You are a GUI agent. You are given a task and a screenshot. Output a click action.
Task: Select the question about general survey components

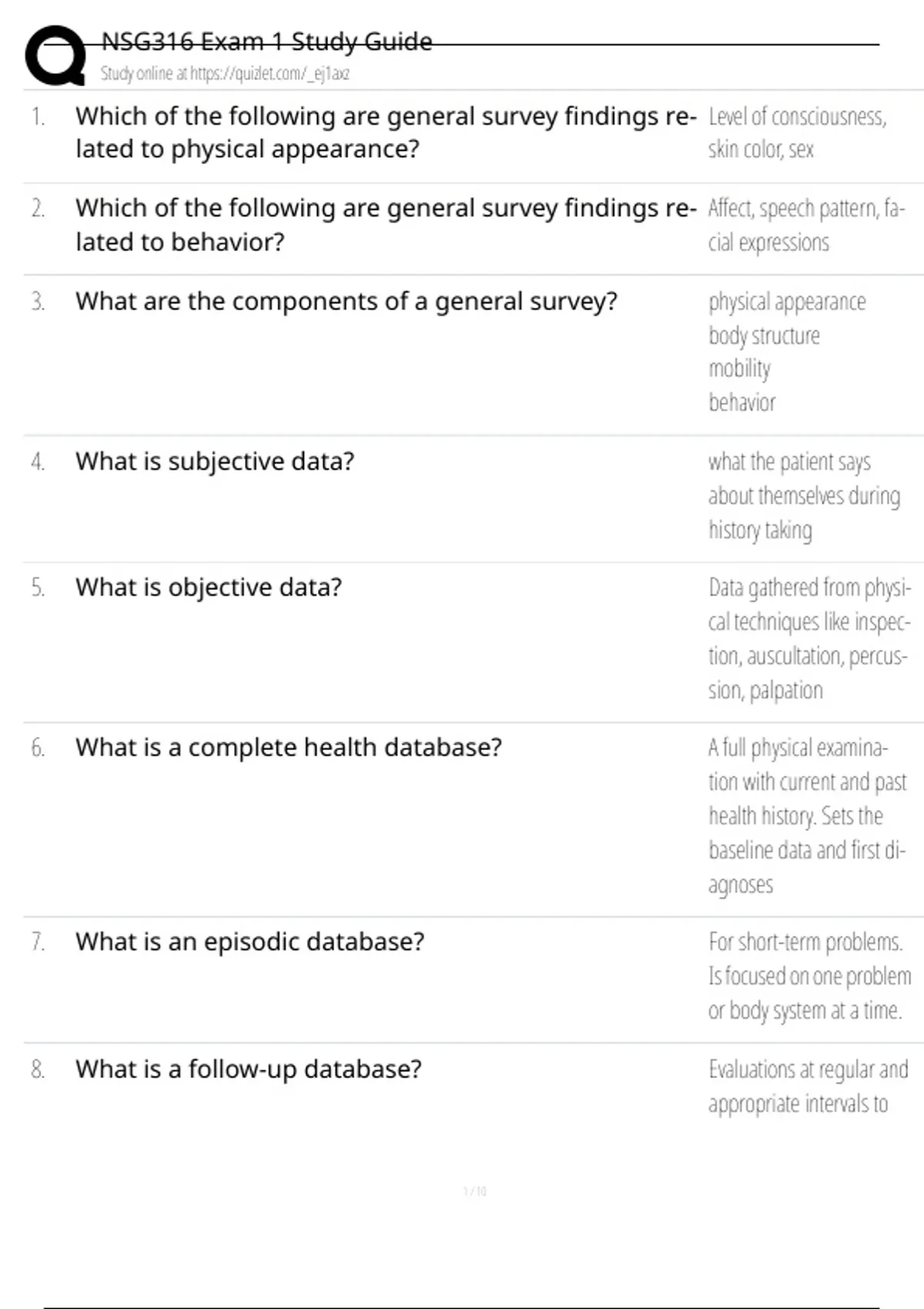346,301
